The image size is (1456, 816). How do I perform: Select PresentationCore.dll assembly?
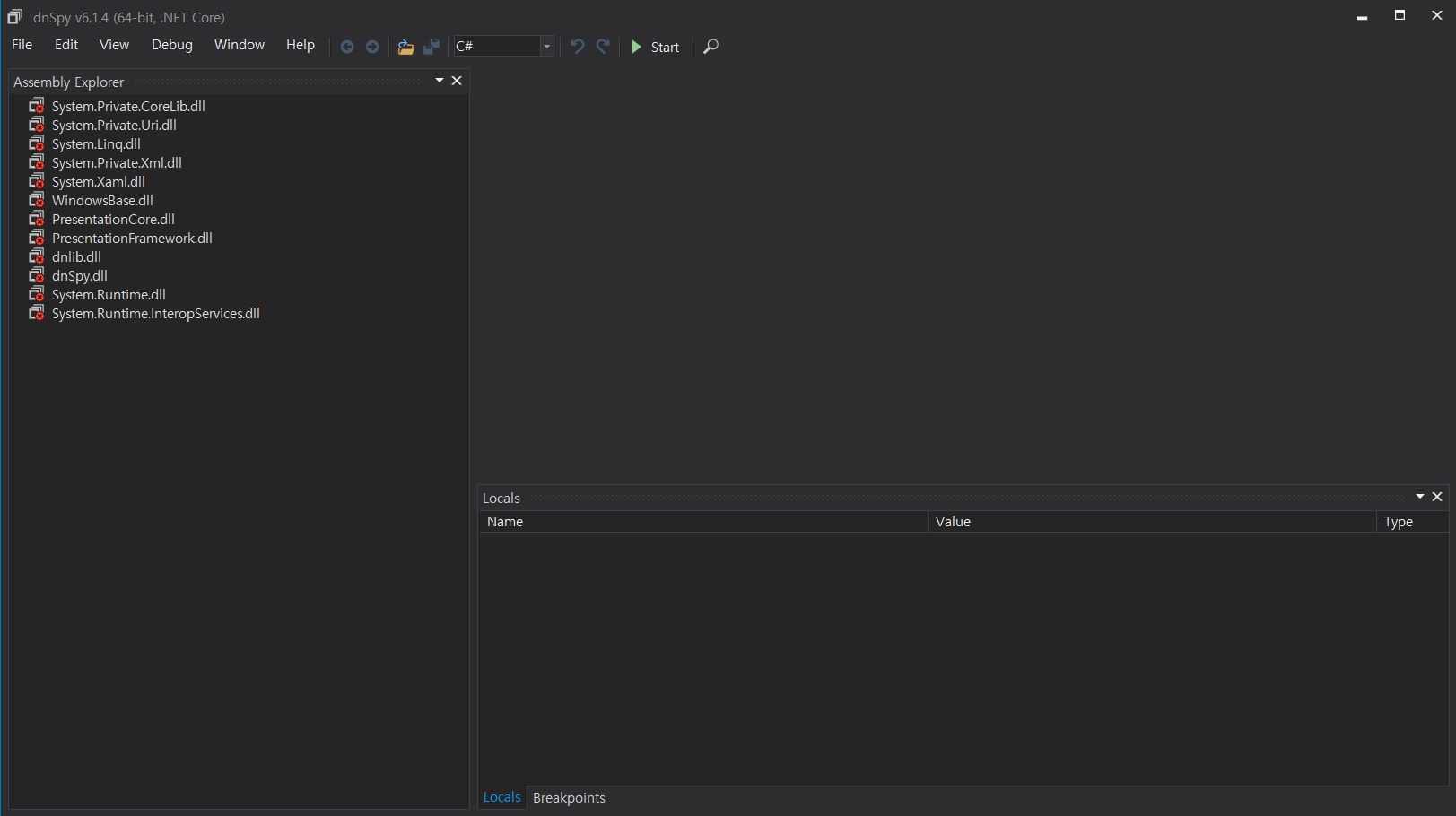[113, 219]
